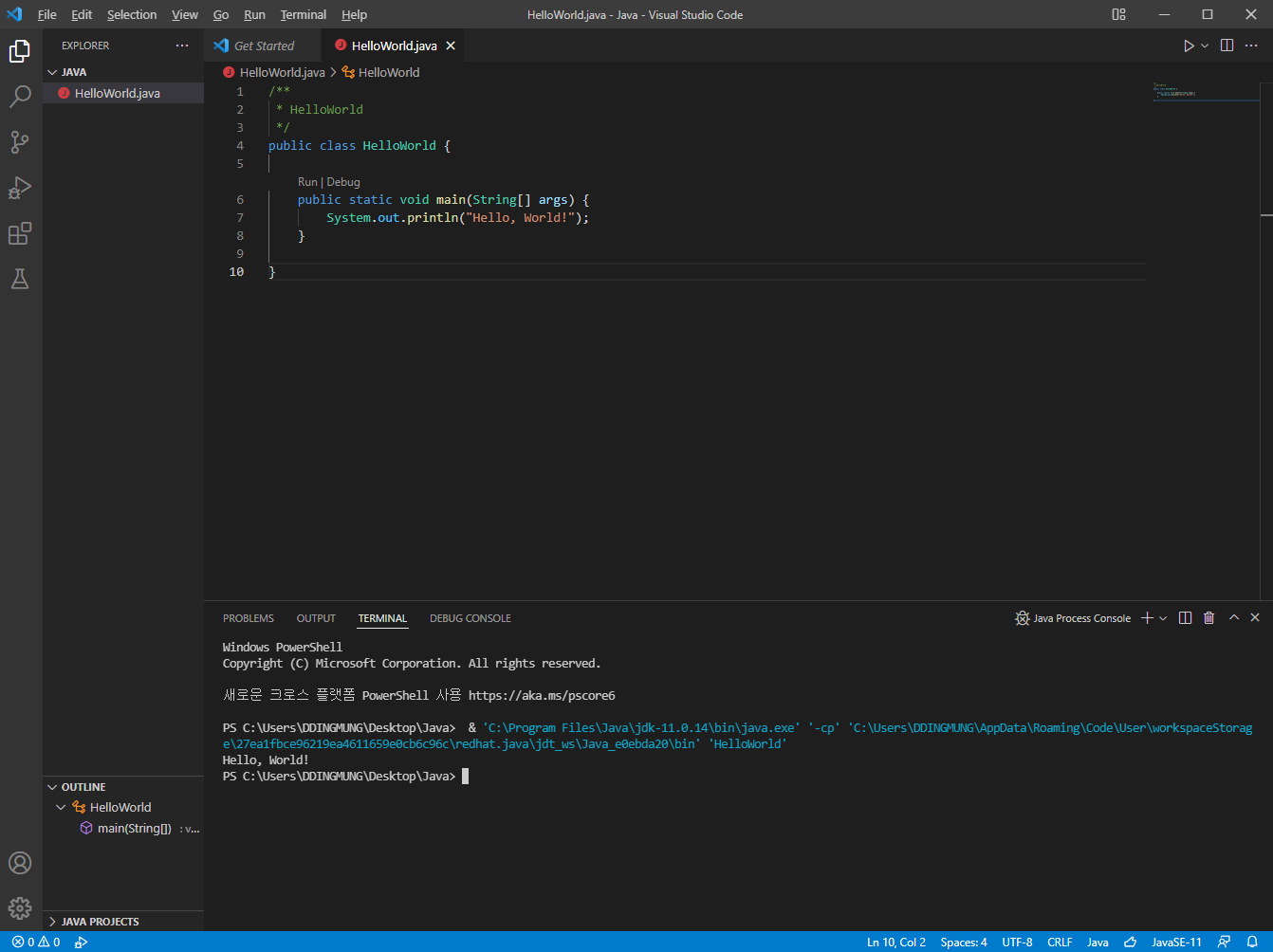The width and height of the screenshot is (1273, 952).
Task: Open the Extensions view
Action: 20,233
